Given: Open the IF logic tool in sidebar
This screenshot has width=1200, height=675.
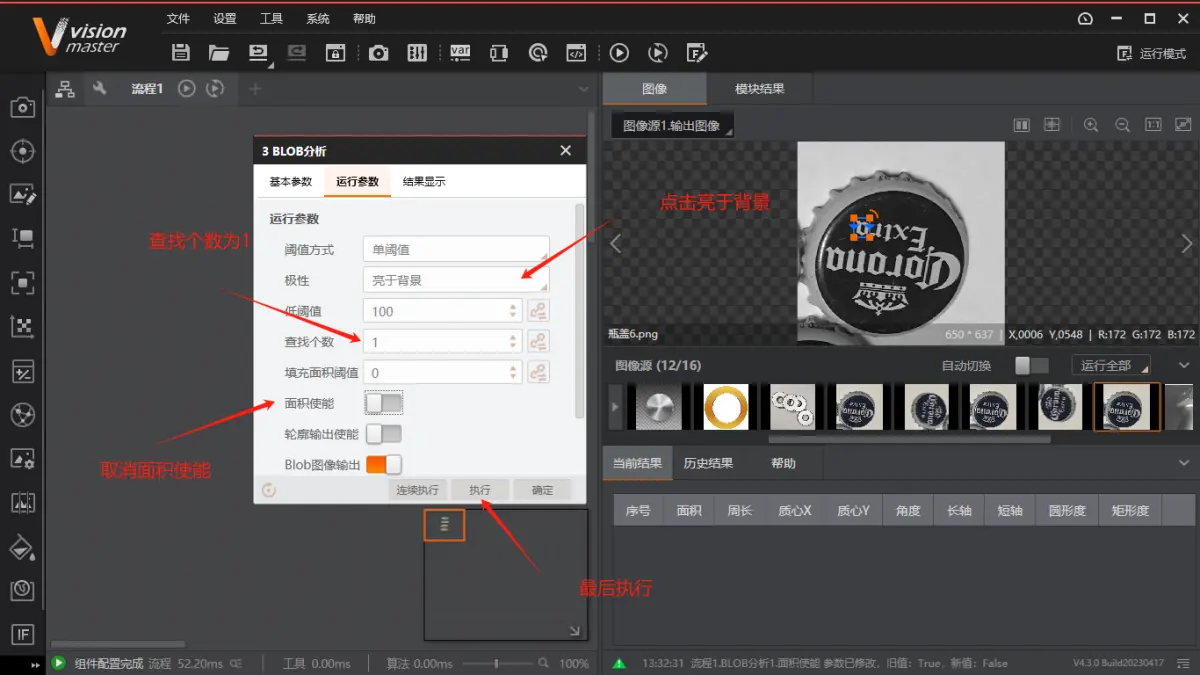Looking at the screenshot, I should click(22, 634).
